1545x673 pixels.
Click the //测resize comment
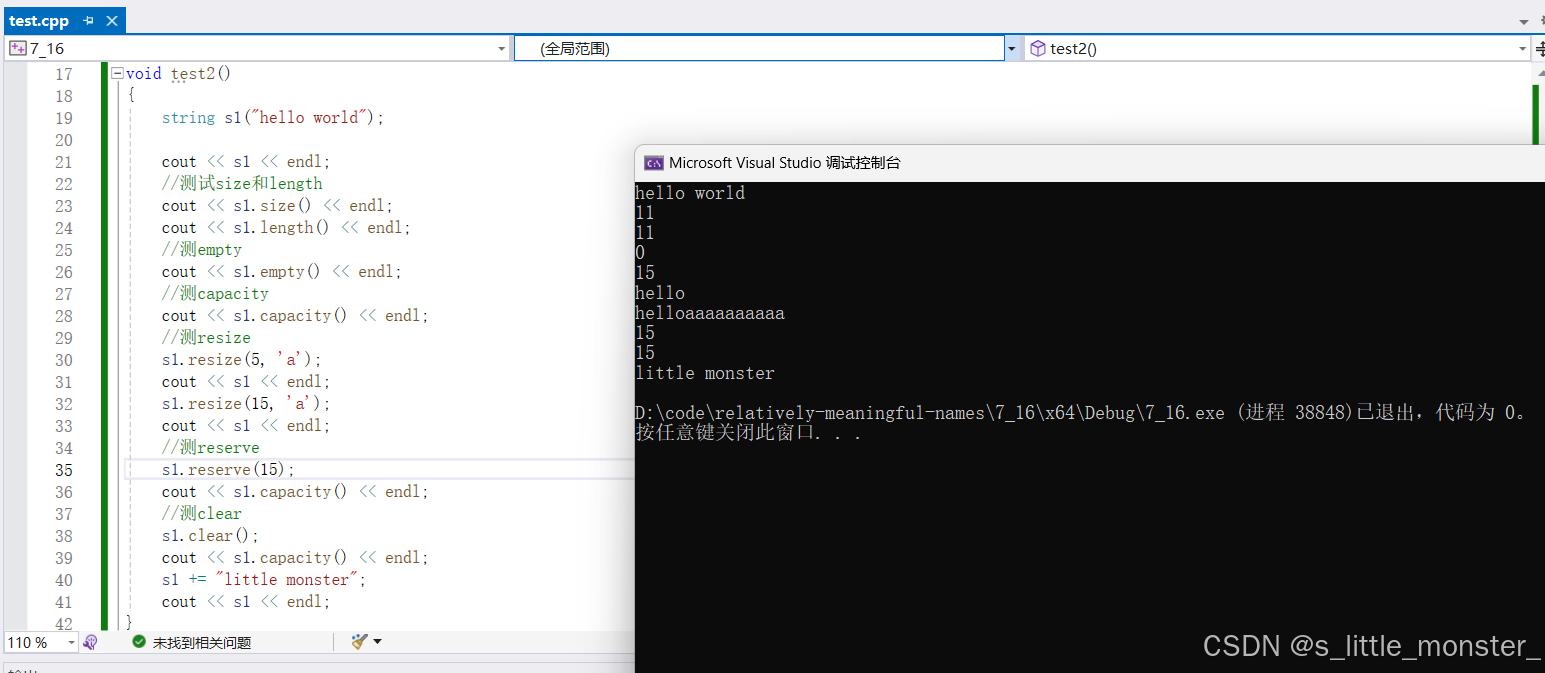[206, 338]
